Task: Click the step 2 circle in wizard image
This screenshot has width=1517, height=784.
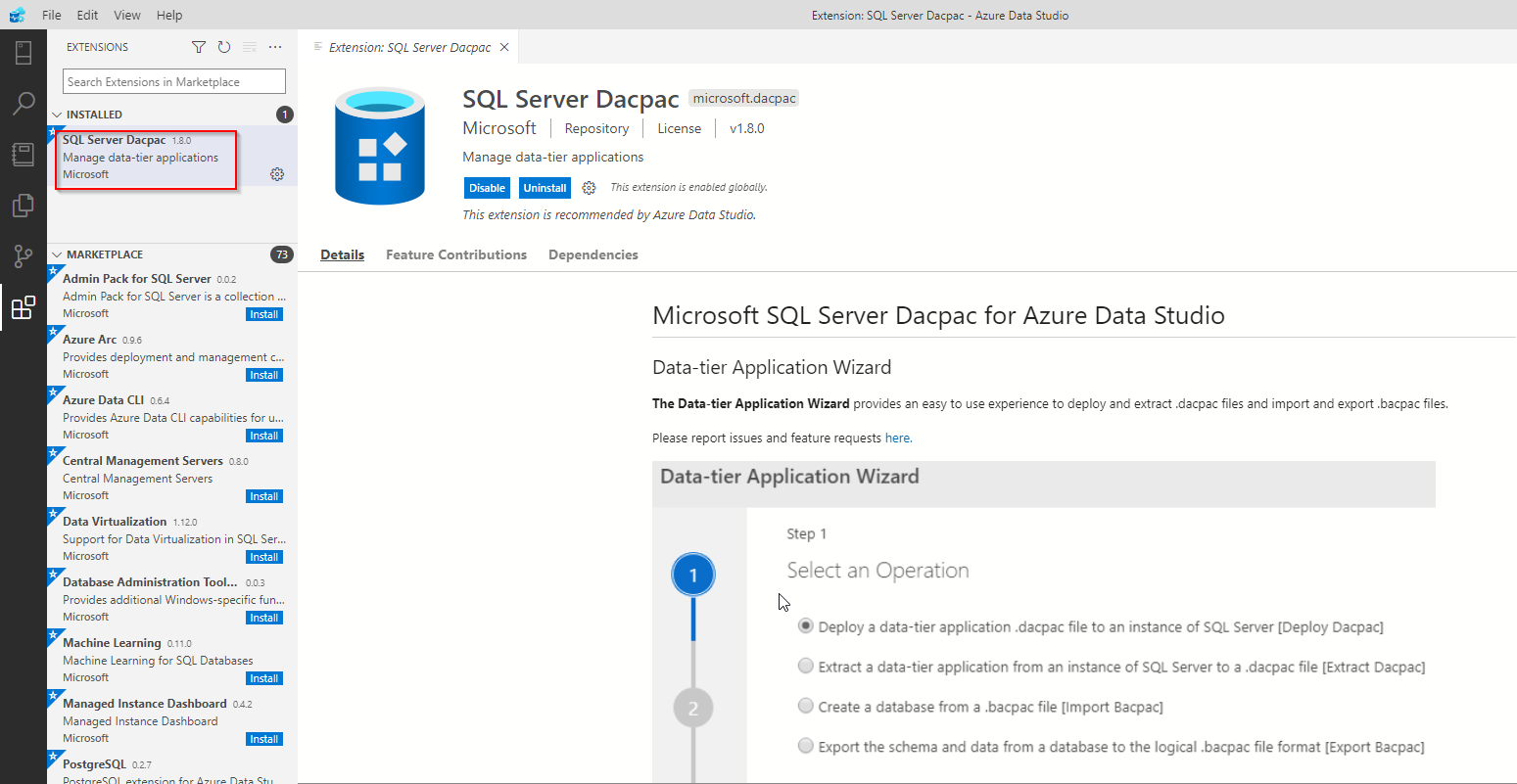Action: 693,709
